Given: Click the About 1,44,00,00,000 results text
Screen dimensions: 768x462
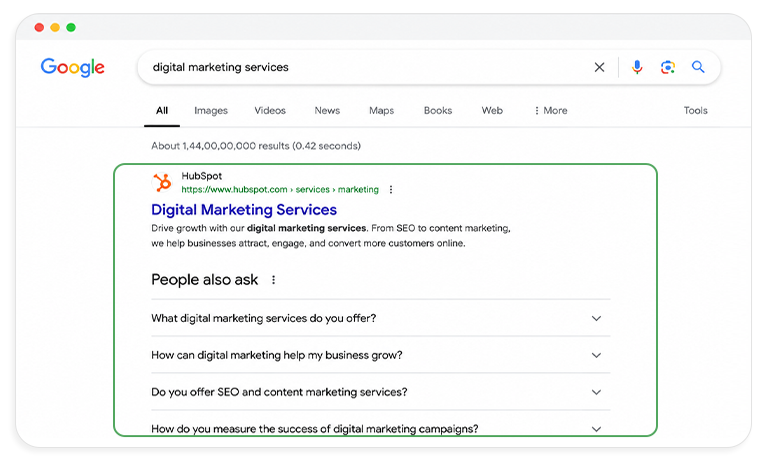Looking at the screenshot, I should 256,146.
